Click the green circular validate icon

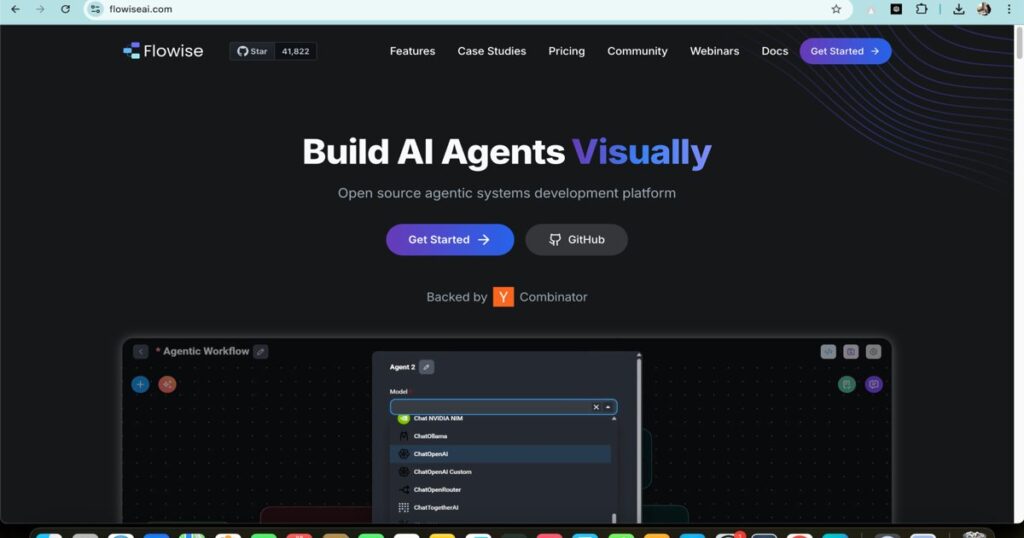pos(846,385)
